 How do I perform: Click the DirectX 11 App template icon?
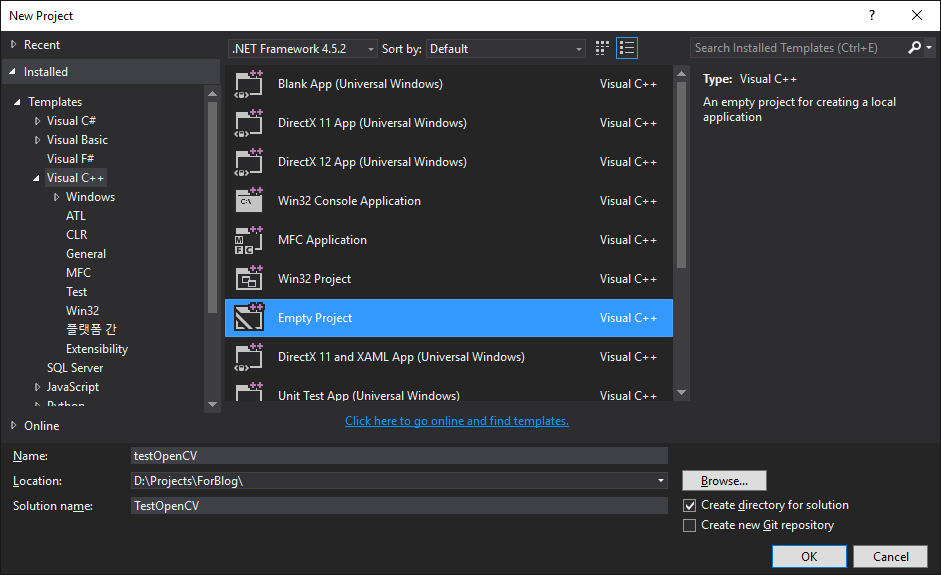coord(248,123)
